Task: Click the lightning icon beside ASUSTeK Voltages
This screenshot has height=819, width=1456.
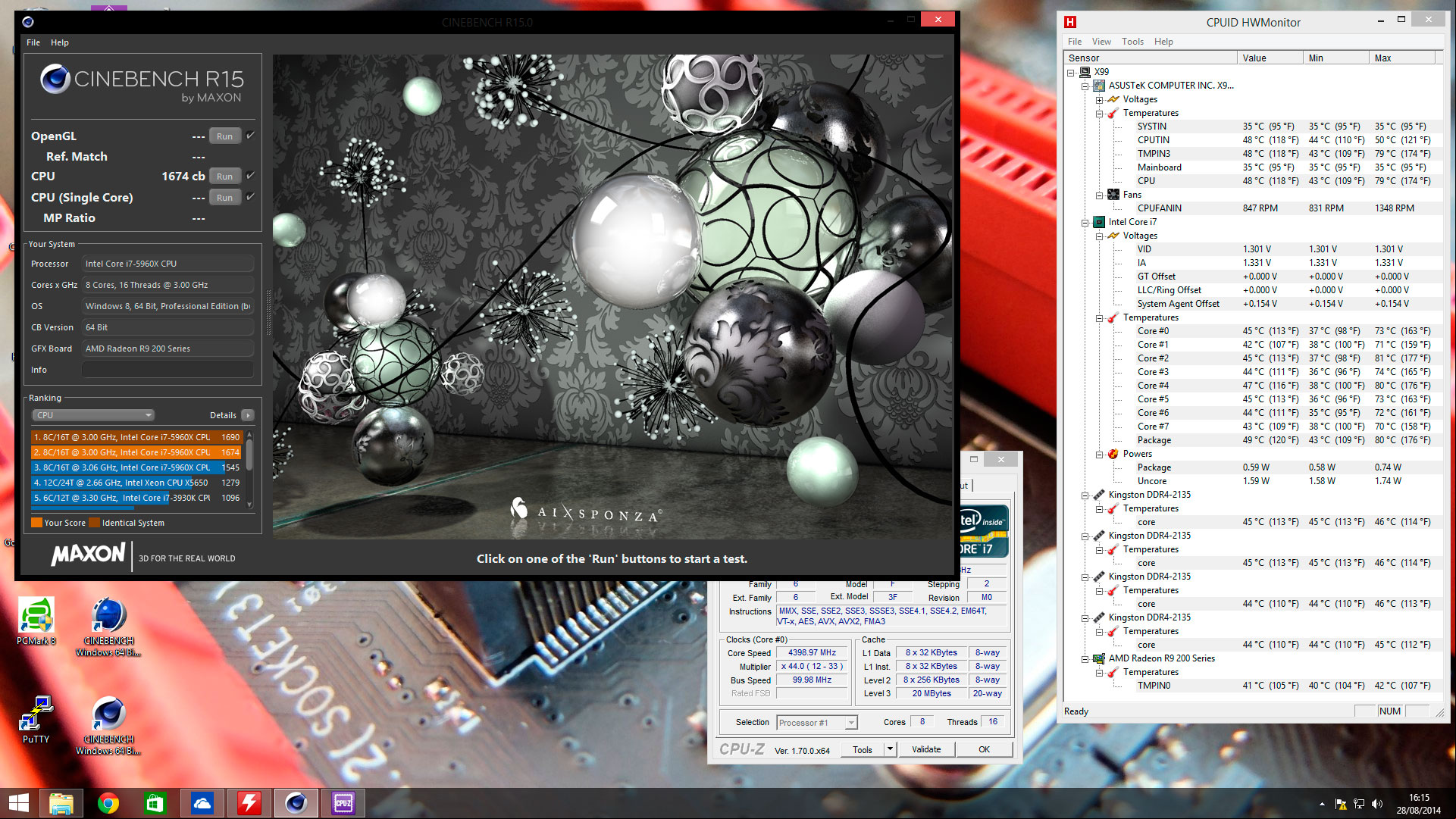Action: click(x=1113, y=99)
